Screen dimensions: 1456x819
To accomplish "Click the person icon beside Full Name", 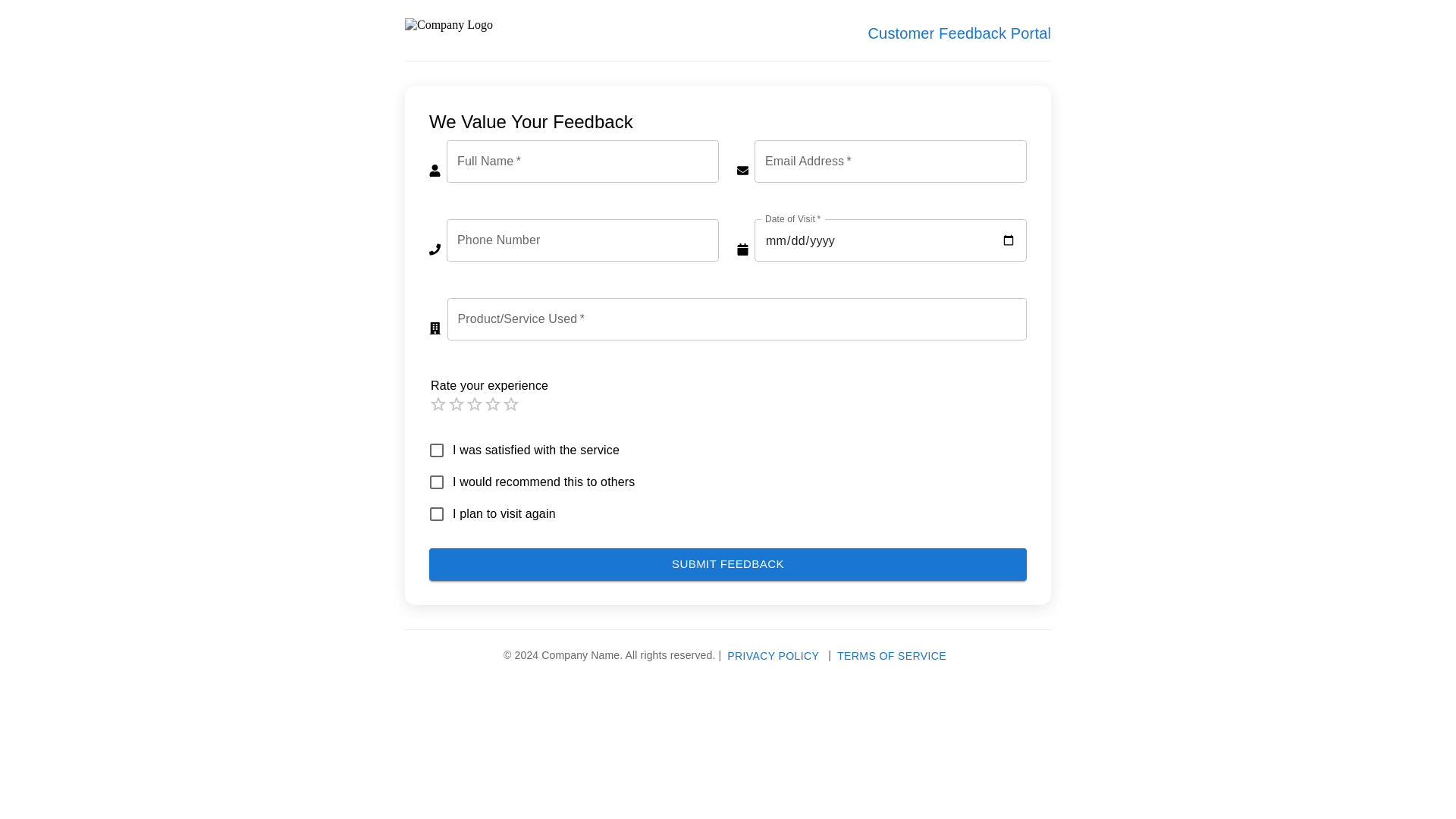I will 435,171.
